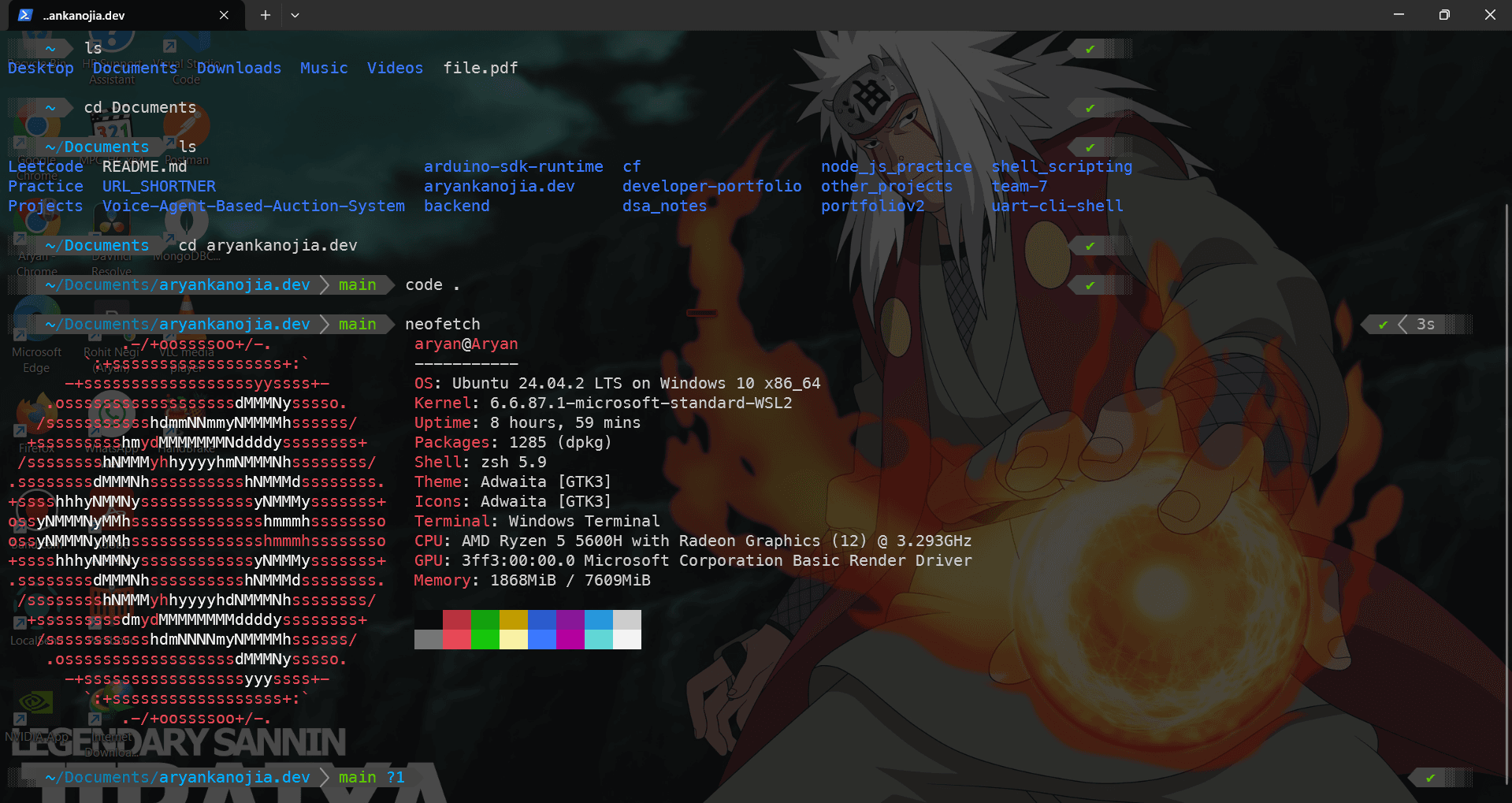Screen dimensions: 1512x803
Task: Click the checkmark on the bottom empty prompt line
Action: 1430,778
